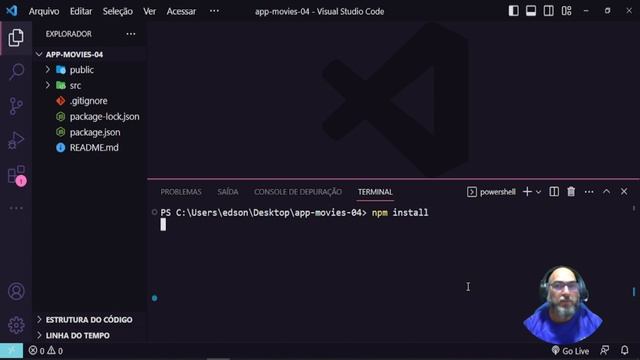The image size is (640, 360).
Task: Open panel more actions ellipsis
Action: [x=589, y=192]
